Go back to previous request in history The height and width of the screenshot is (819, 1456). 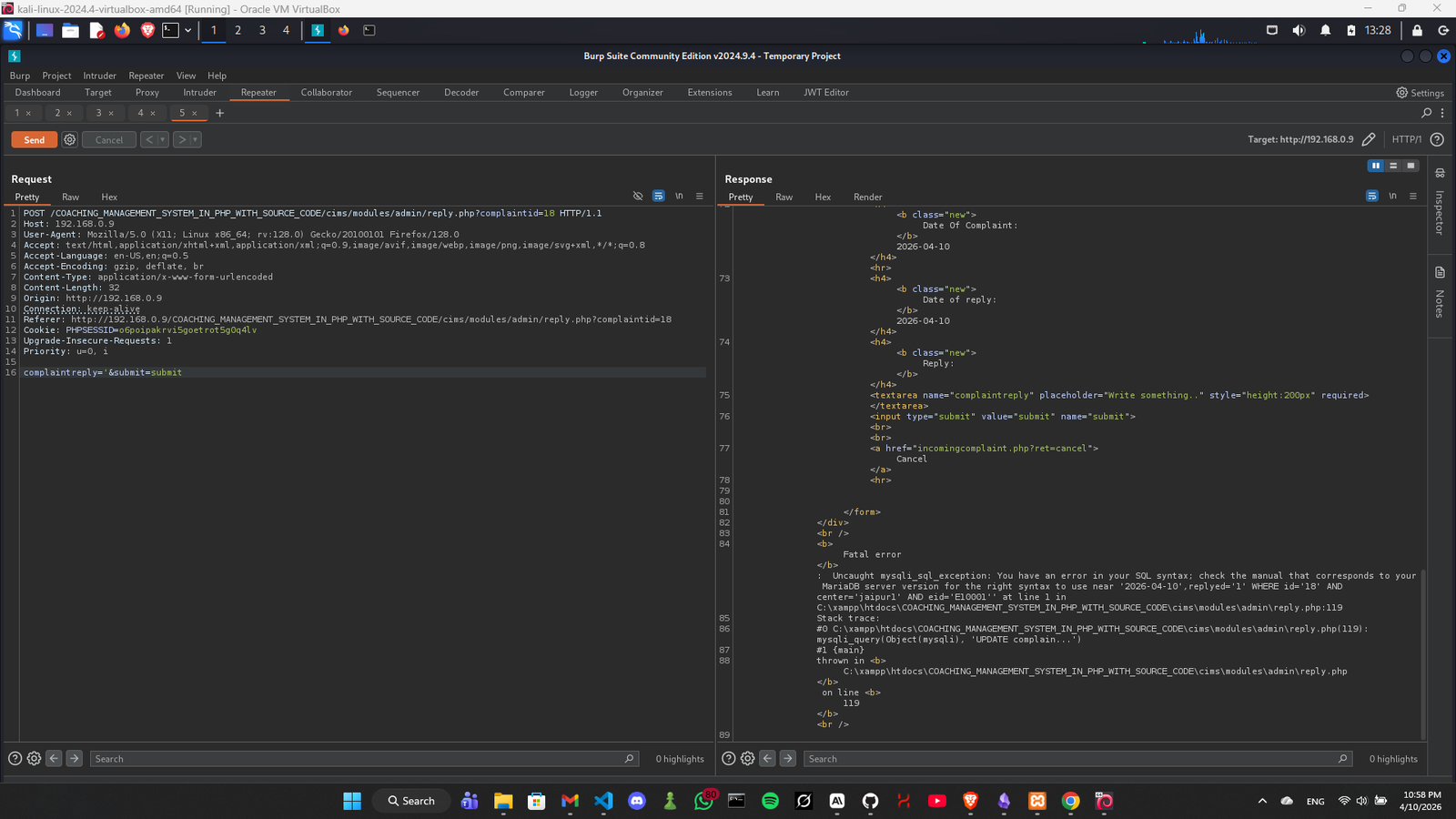(x=149, y=139)
